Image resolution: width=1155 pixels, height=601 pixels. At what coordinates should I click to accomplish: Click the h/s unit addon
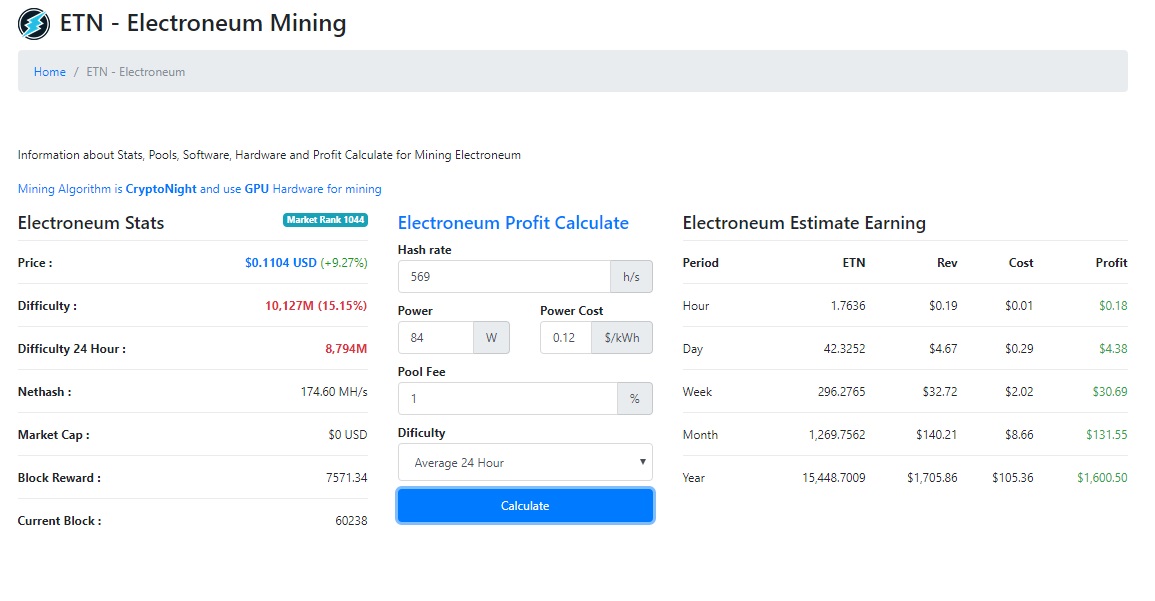pos(631,277)
